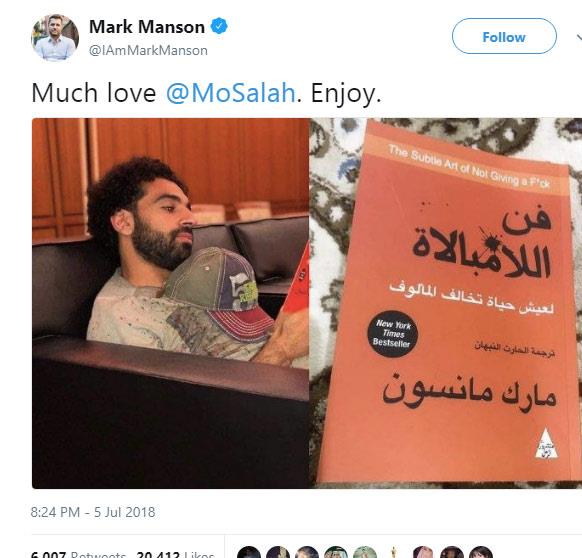Open the third liker's avatar
This screenshot has width=582, height=558.
[x=307, y=552]
